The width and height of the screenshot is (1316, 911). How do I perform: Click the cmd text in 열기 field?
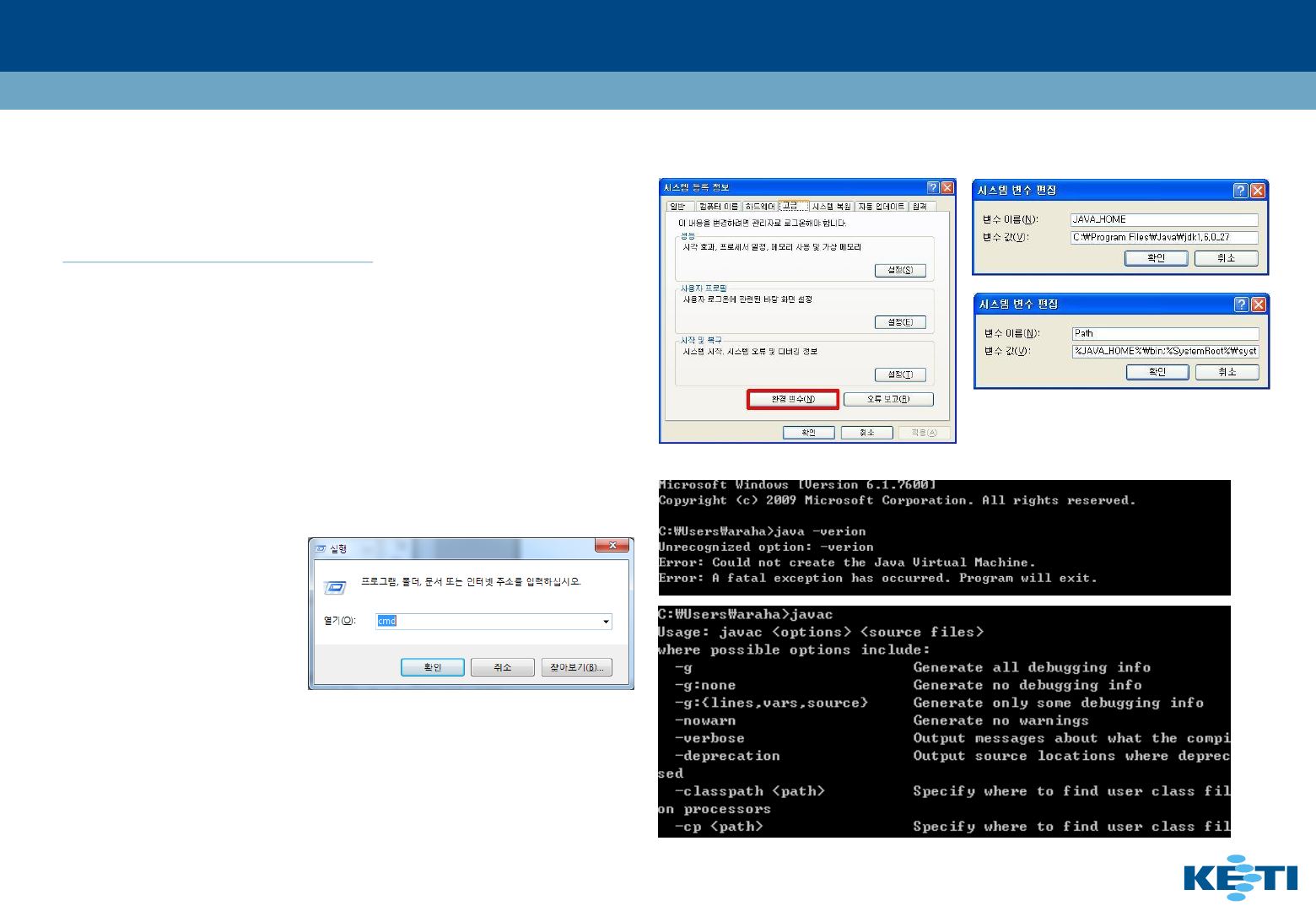[386, 621]
